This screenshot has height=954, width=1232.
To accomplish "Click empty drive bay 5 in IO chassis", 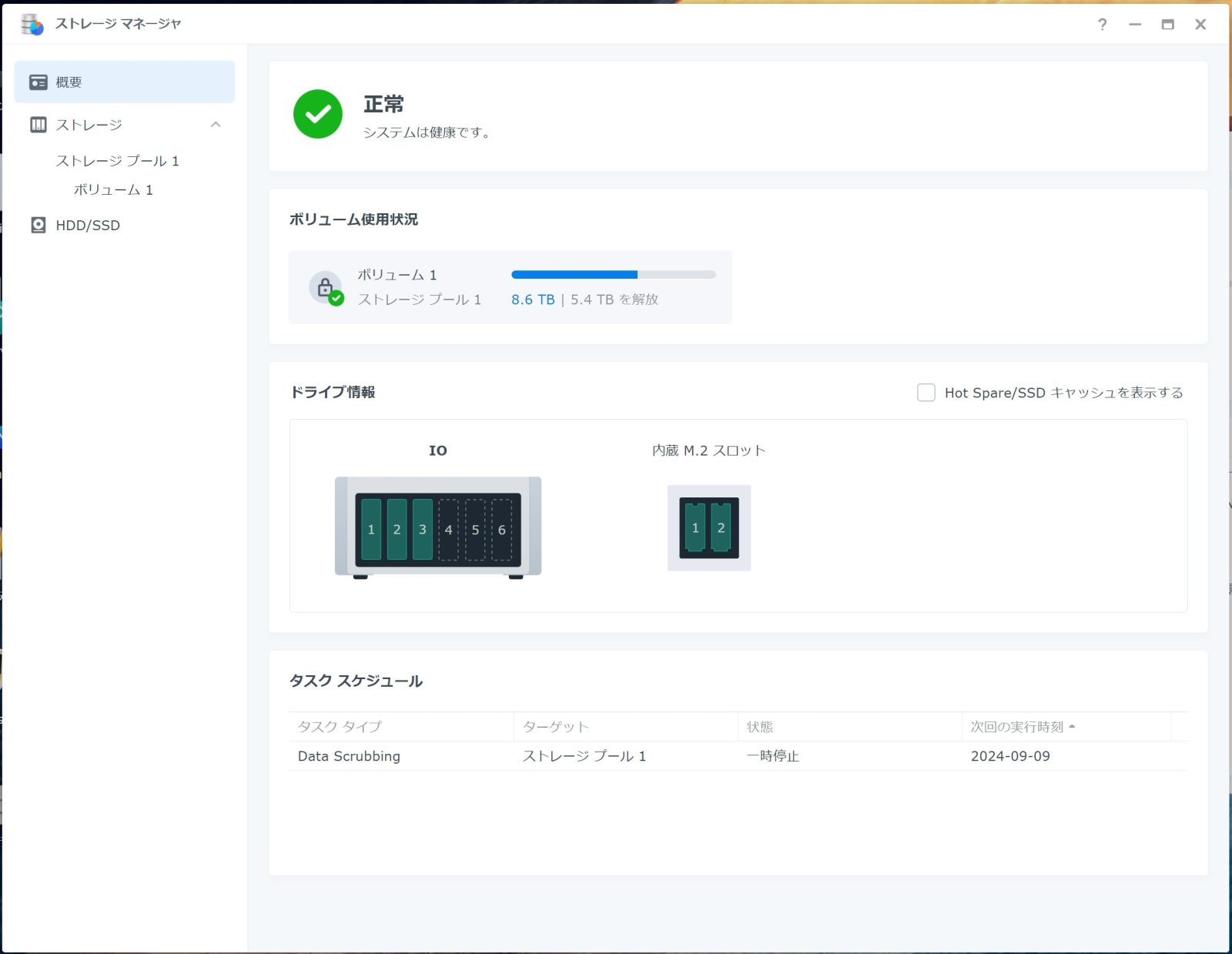I will 475,529.
